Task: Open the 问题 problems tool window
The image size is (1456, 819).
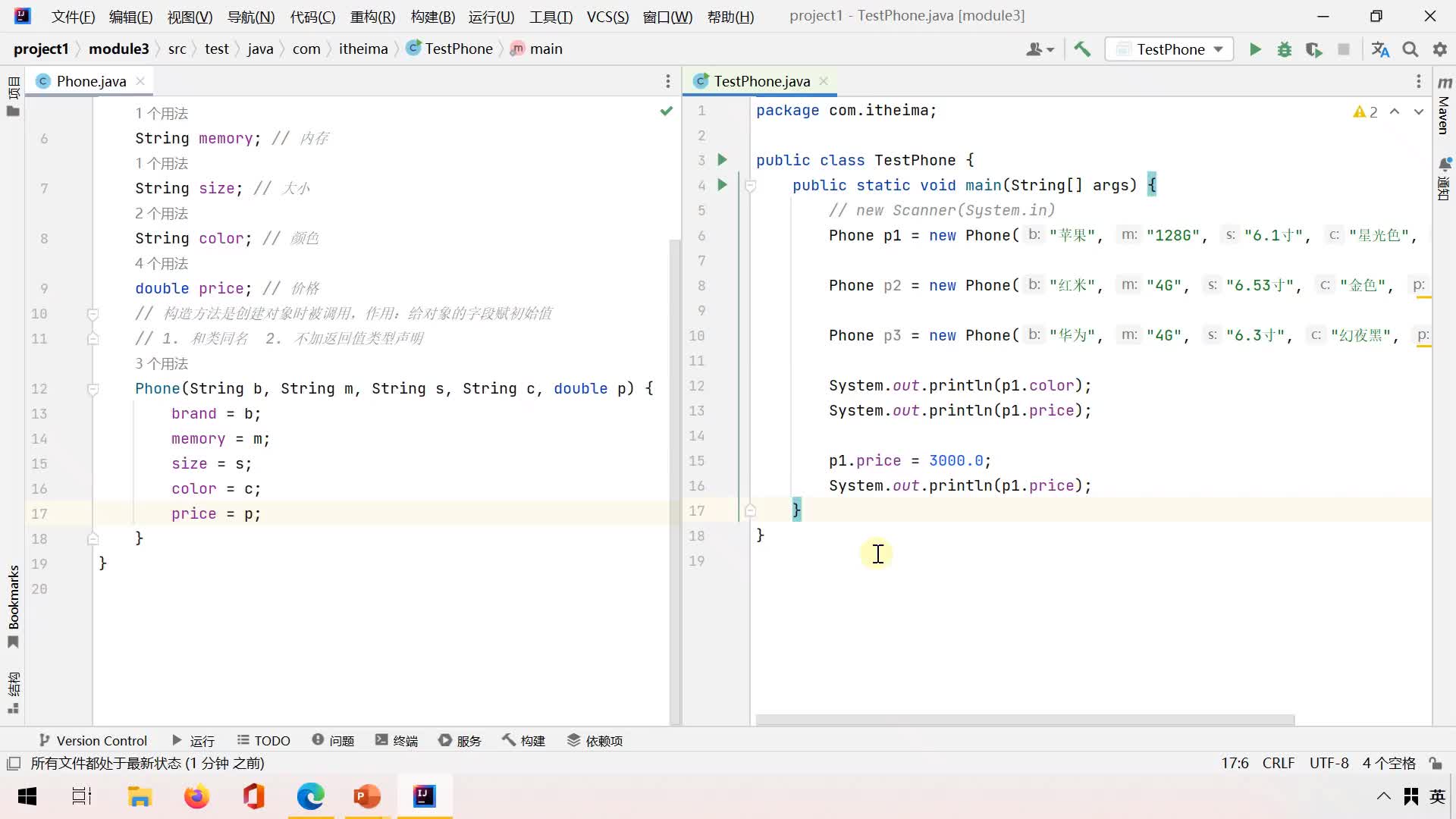Action: click(333, 741)
